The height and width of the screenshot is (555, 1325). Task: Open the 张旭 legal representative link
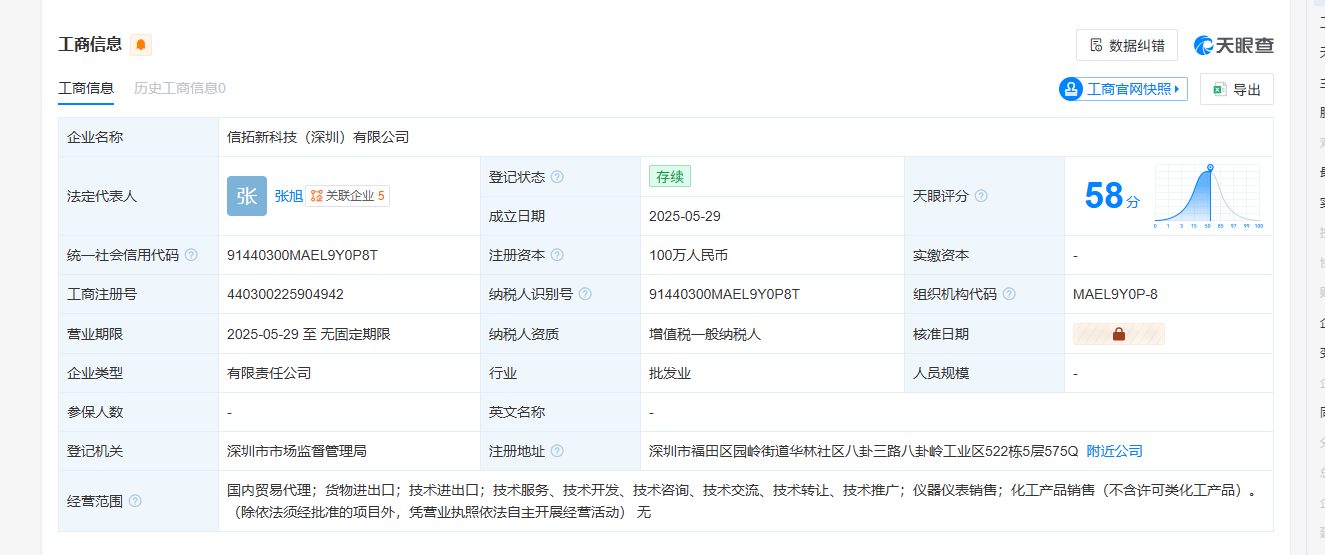coord(288,196)
